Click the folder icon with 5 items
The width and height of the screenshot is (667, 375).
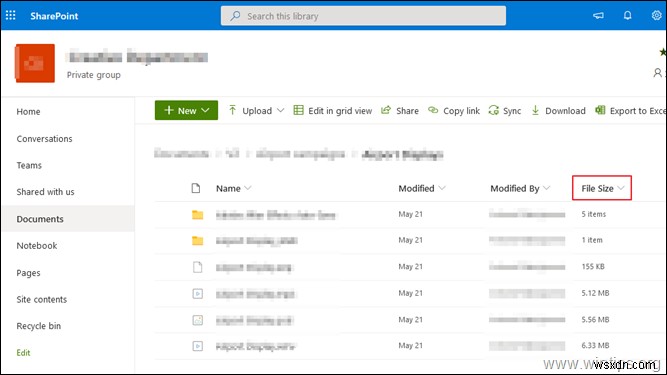tap(197, 215)
